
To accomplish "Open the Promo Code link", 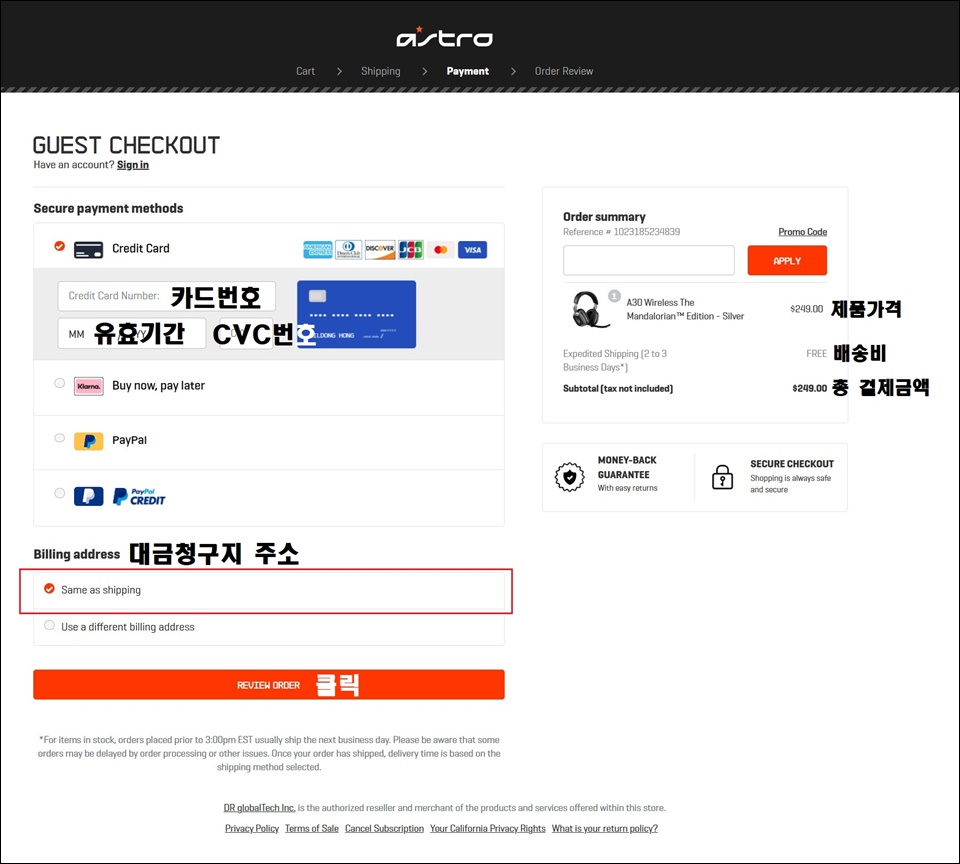I will [803, 231].
